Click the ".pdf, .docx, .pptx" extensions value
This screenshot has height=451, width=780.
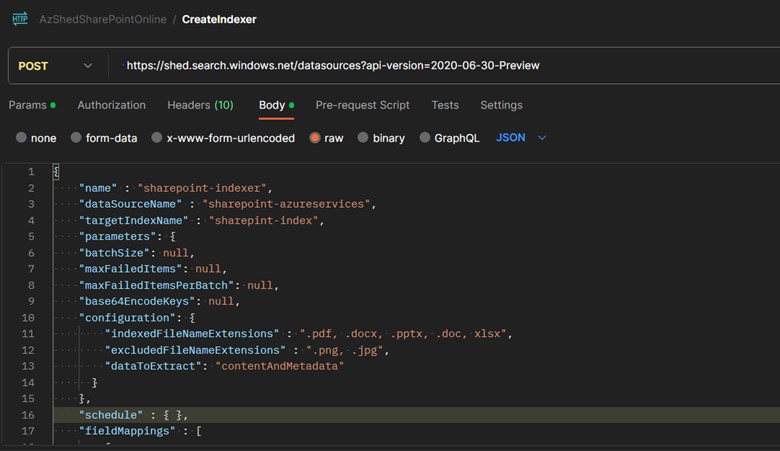point(403,333)
